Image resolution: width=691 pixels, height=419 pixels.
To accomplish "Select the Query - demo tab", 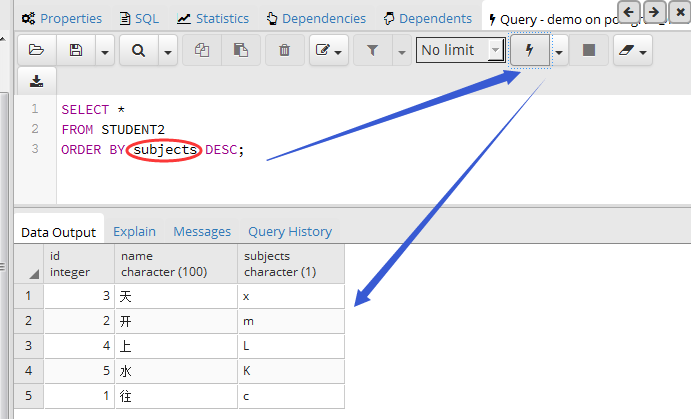I will point(551,19).
